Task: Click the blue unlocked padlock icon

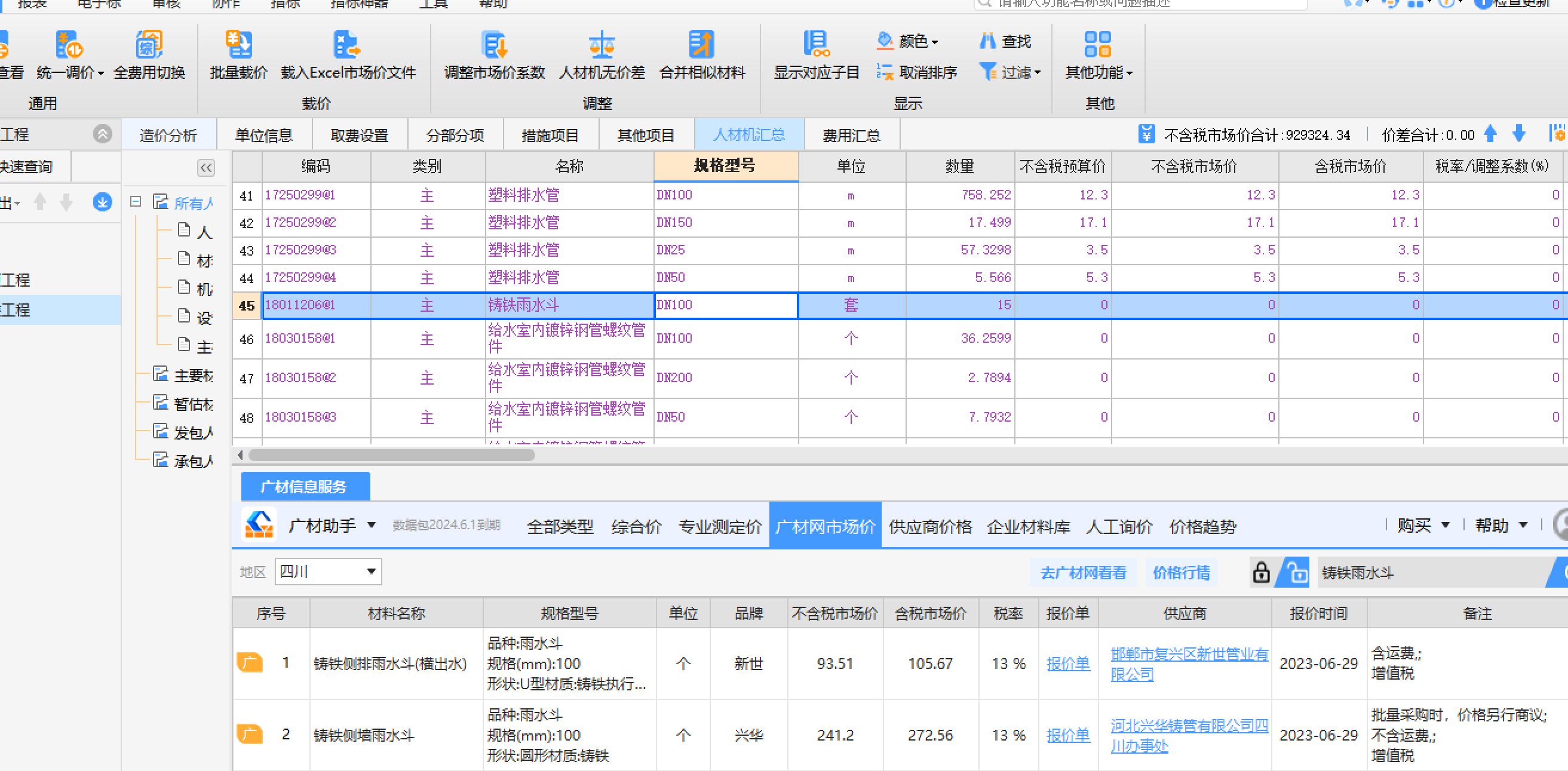Action: pyautogui.click(x=1296, y=572)
